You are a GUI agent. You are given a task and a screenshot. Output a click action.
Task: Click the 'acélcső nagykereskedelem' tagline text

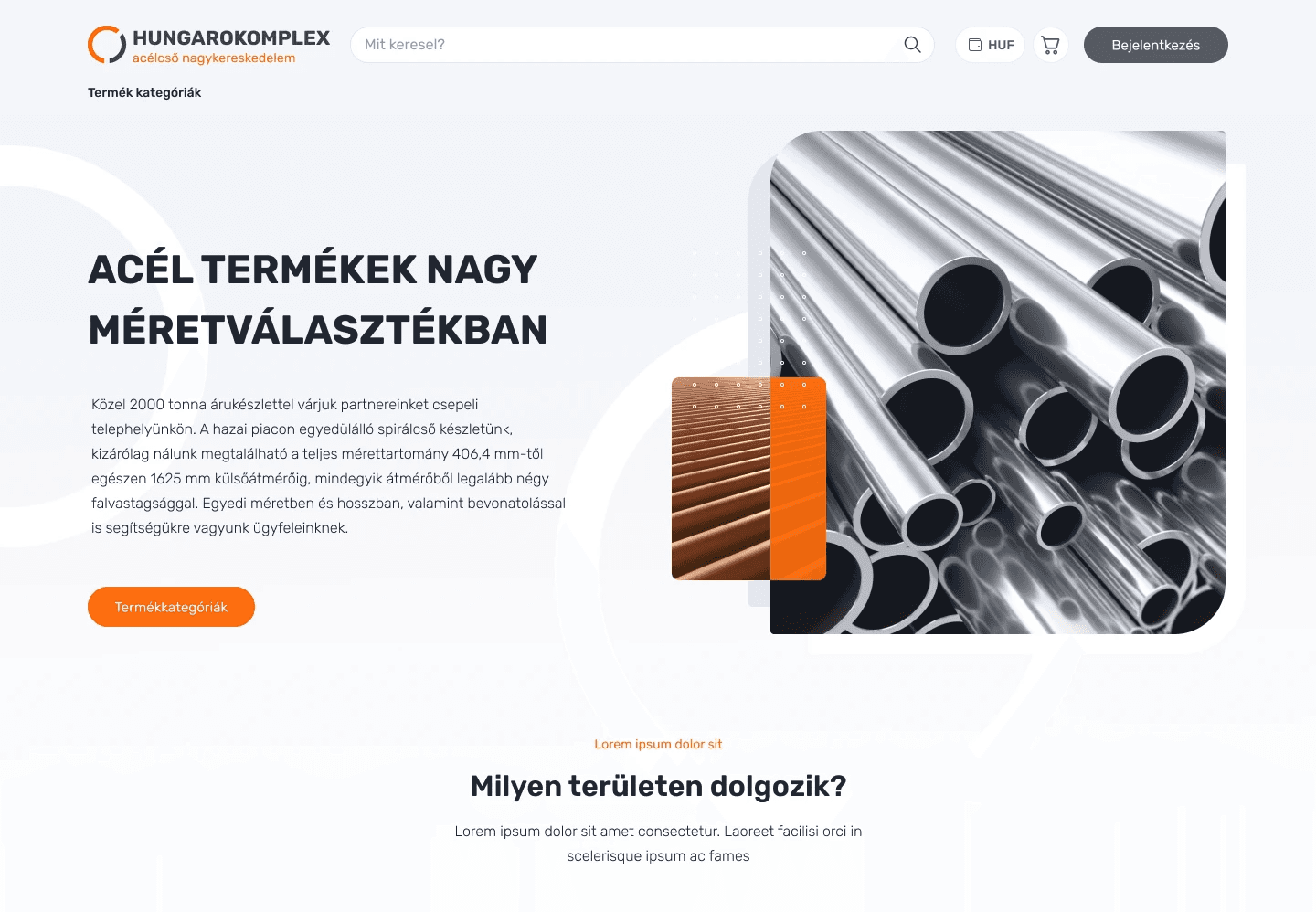[x=214, y=58]
